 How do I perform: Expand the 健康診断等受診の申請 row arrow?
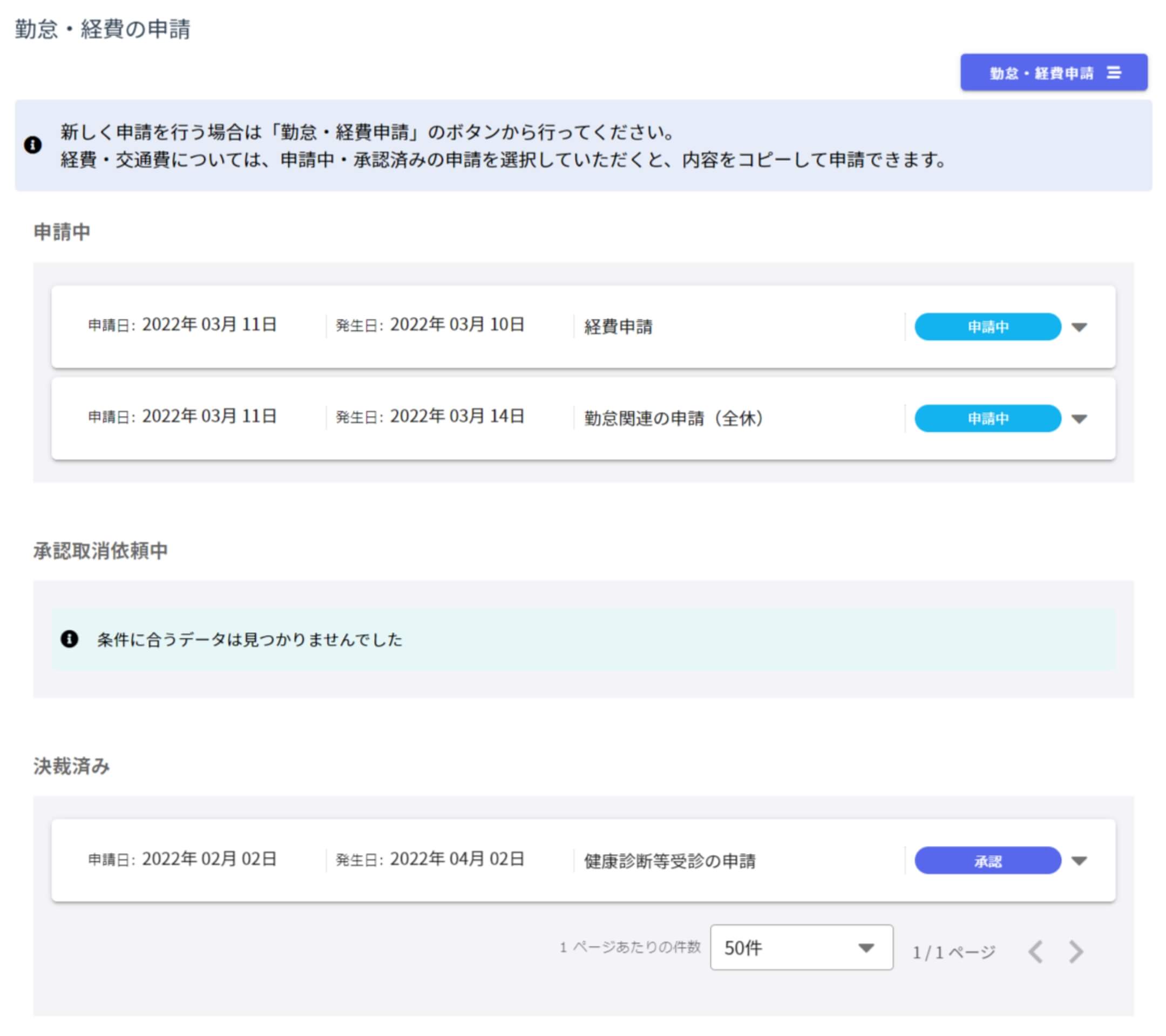pyautogui.click(x=1079, y=861)
